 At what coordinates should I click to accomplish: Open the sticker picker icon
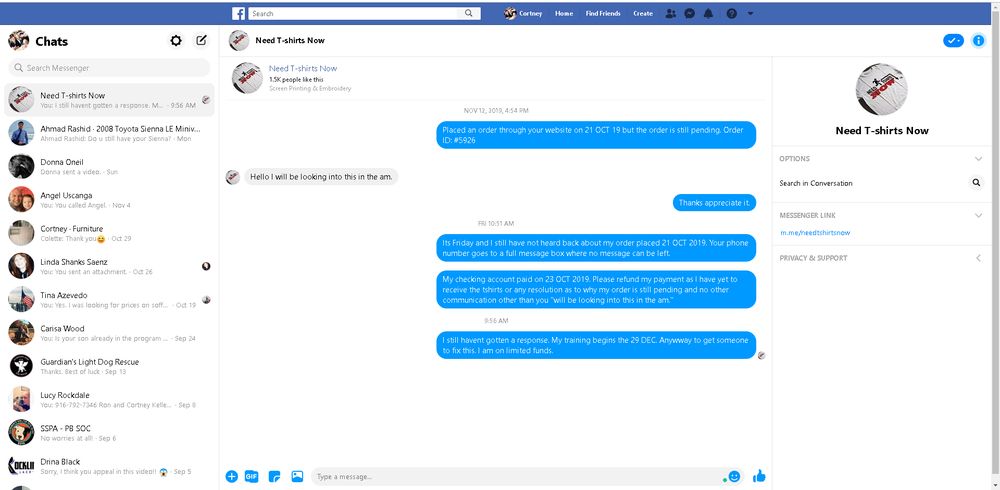[274, 476]
